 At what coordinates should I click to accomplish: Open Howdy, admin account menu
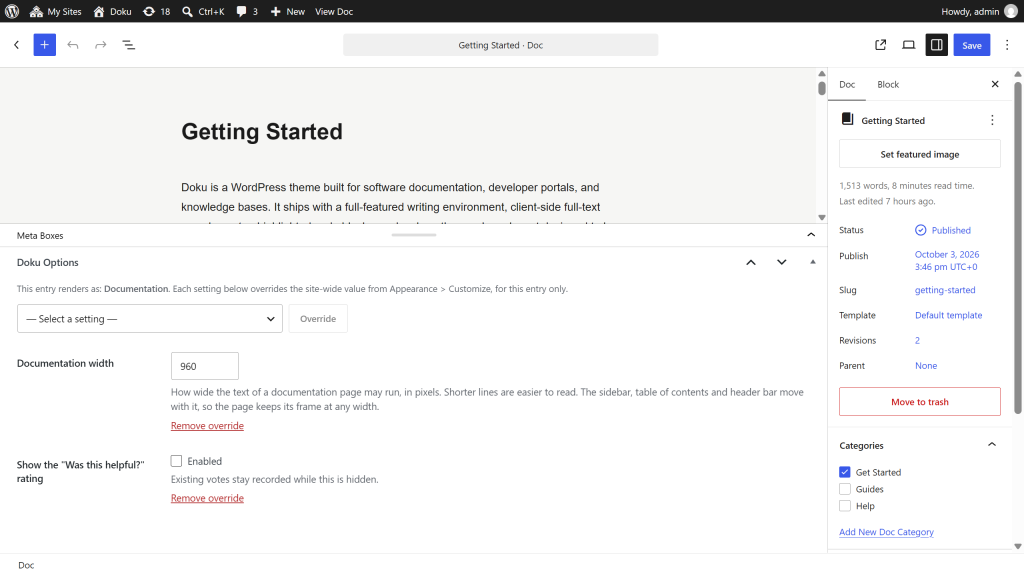[979, 11]
